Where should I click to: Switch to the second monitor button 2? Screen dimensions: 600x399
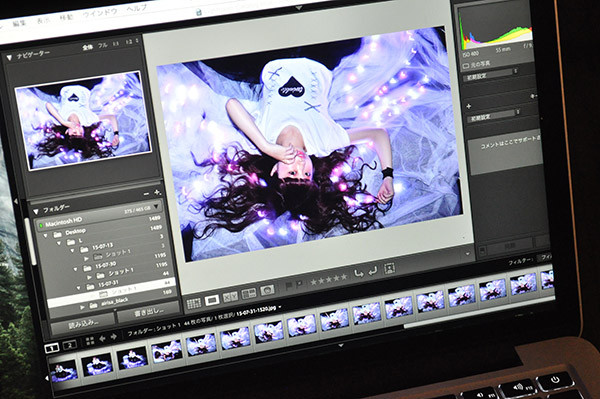[x=69, y=345]
